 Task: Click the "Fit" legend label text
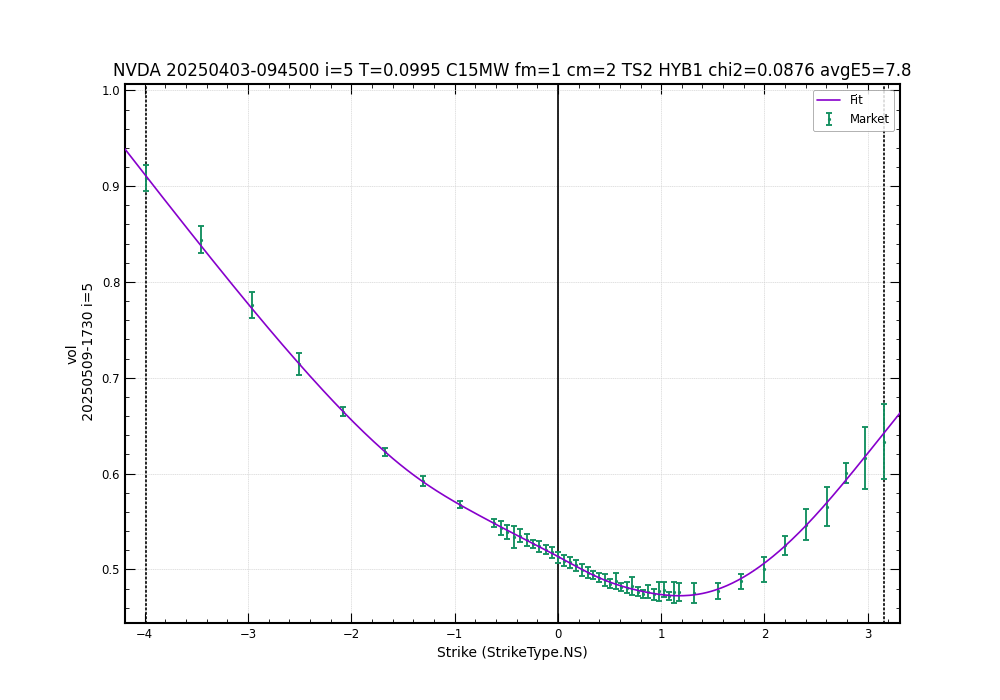click(856, 100)
